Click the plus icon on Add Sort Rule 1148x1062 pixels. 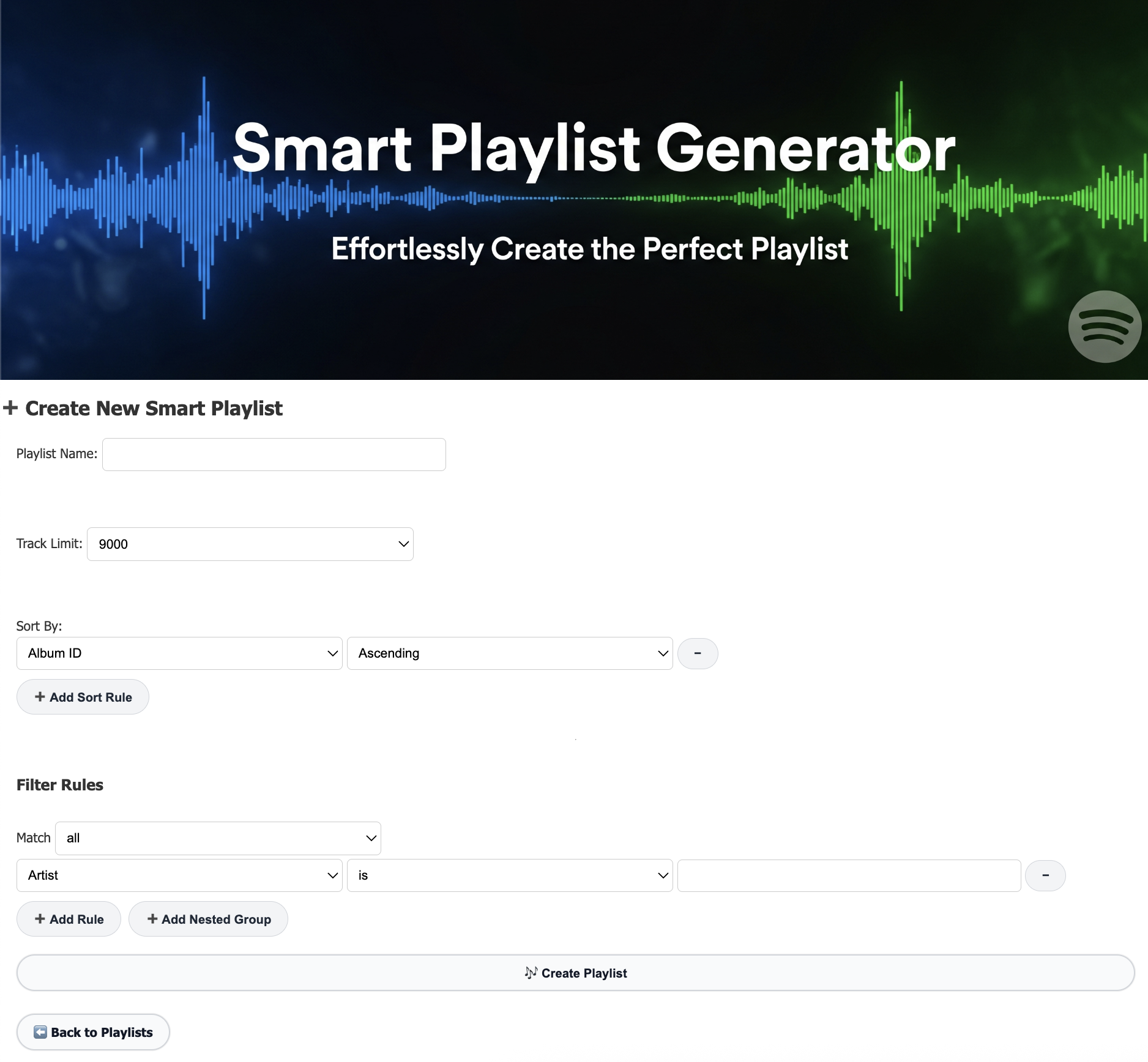pos(40,697)
